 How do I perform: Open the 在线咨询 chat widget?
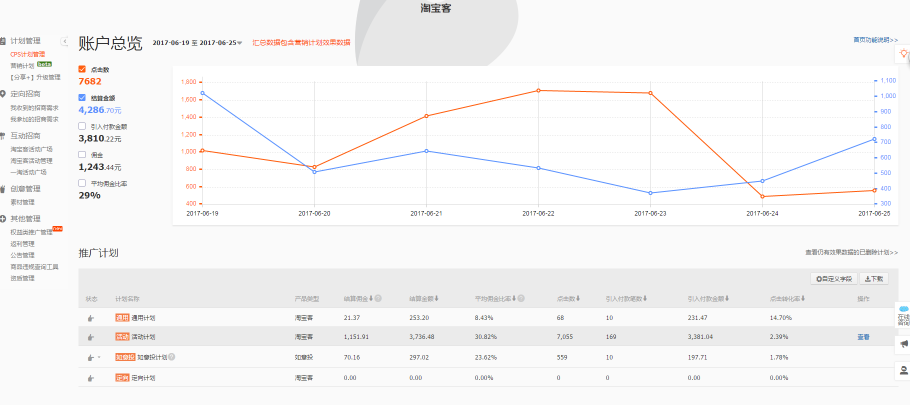point(902,317)
